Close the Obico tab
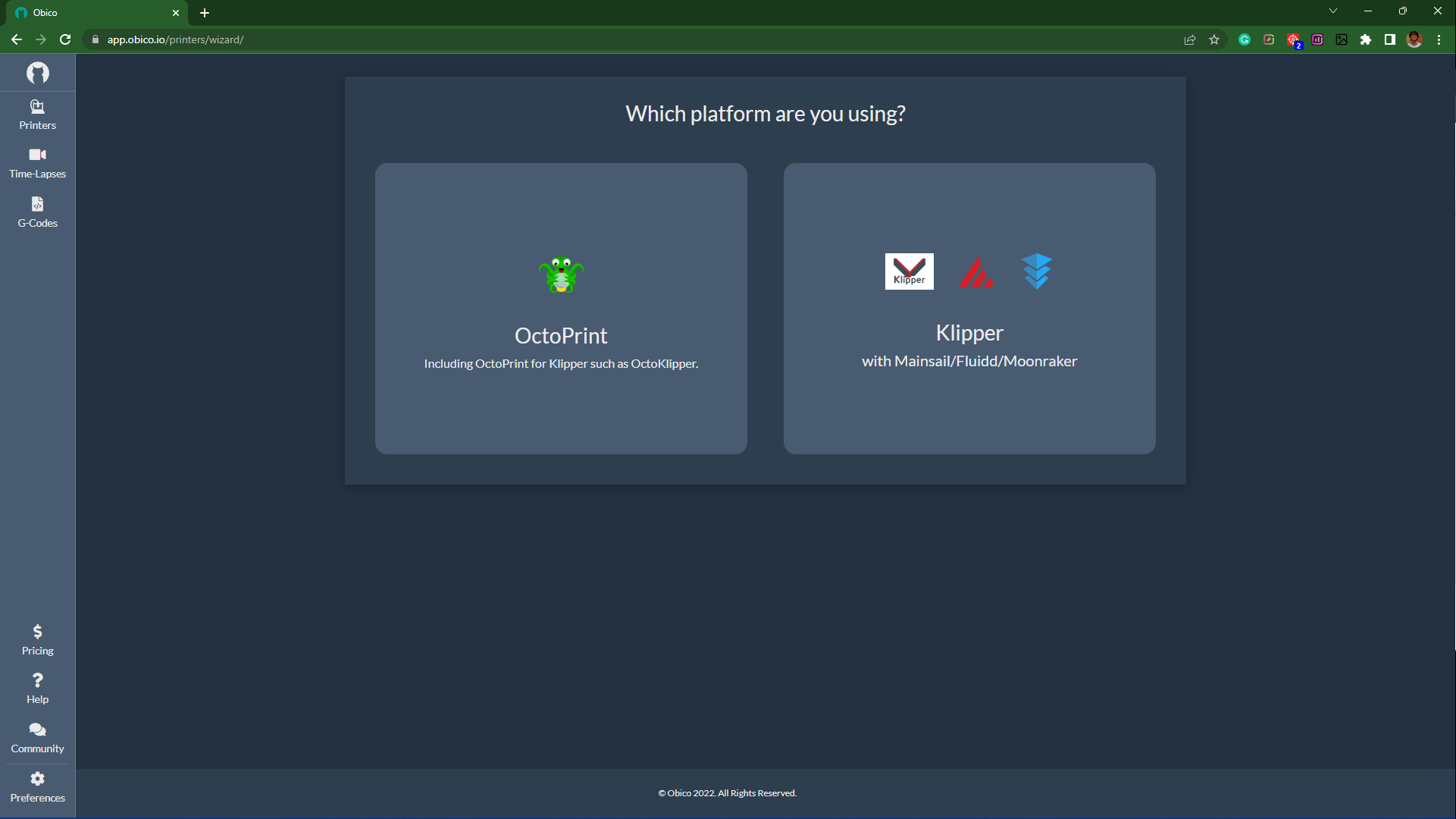1456x819 pixels. (x=176, y=13)
